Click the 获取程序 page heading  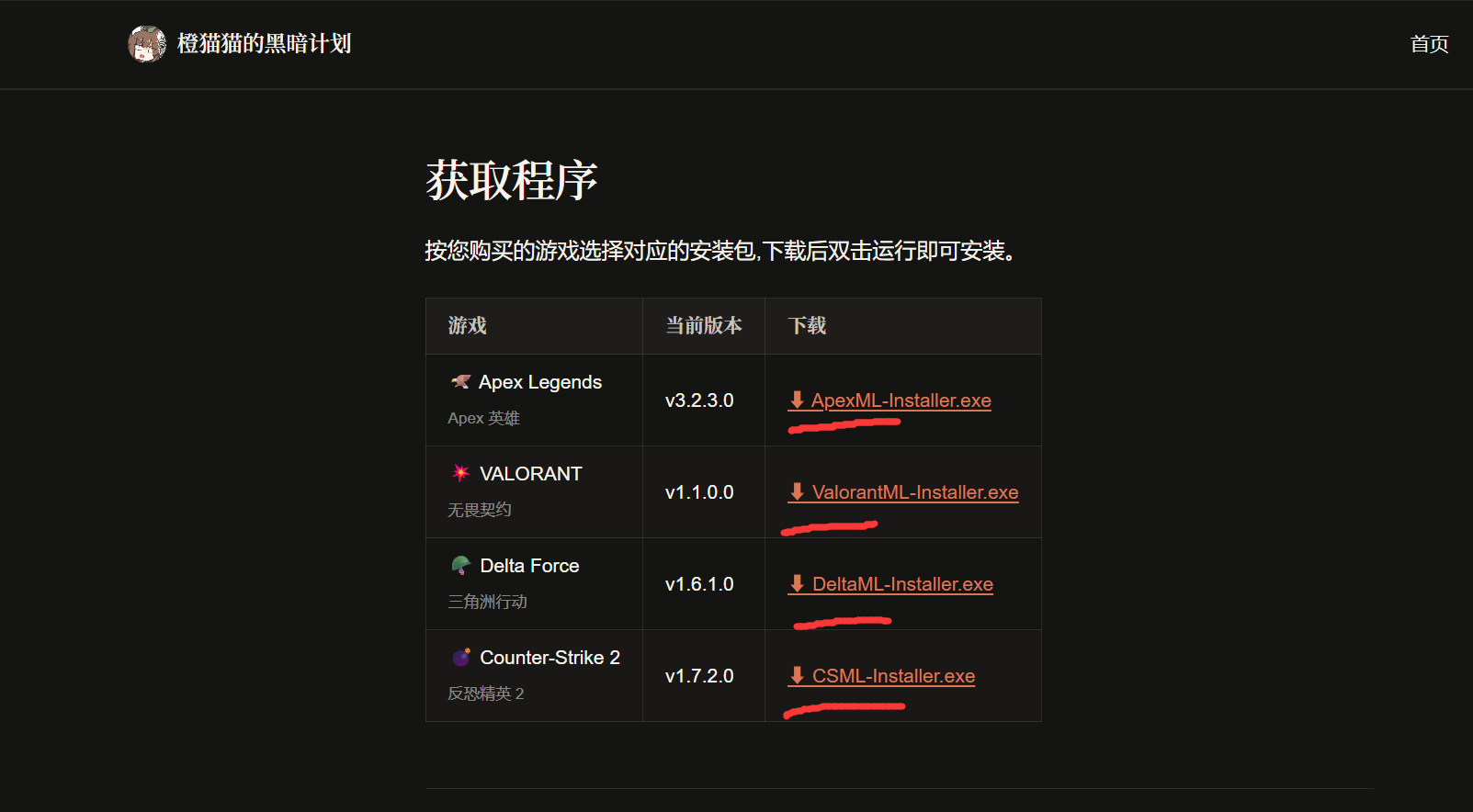point(512,180)
